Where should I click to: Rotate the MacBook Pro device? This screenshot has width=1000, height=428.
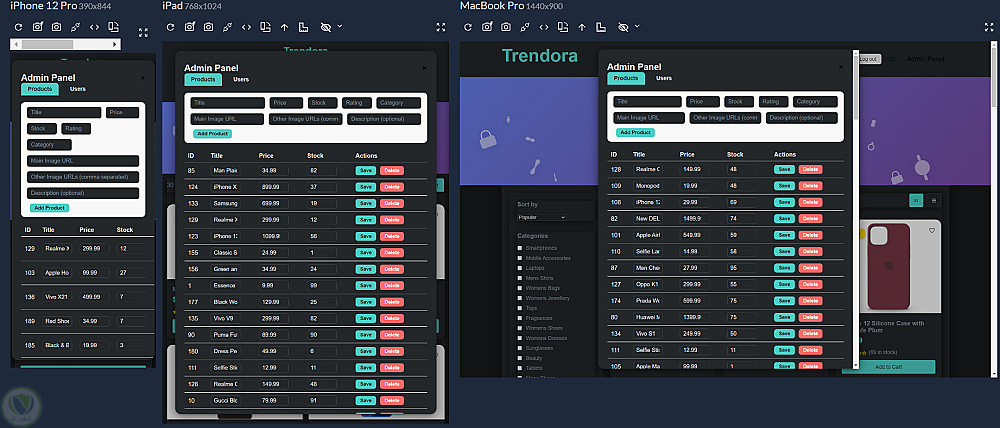pyautogui.click(x=562, y=27)
